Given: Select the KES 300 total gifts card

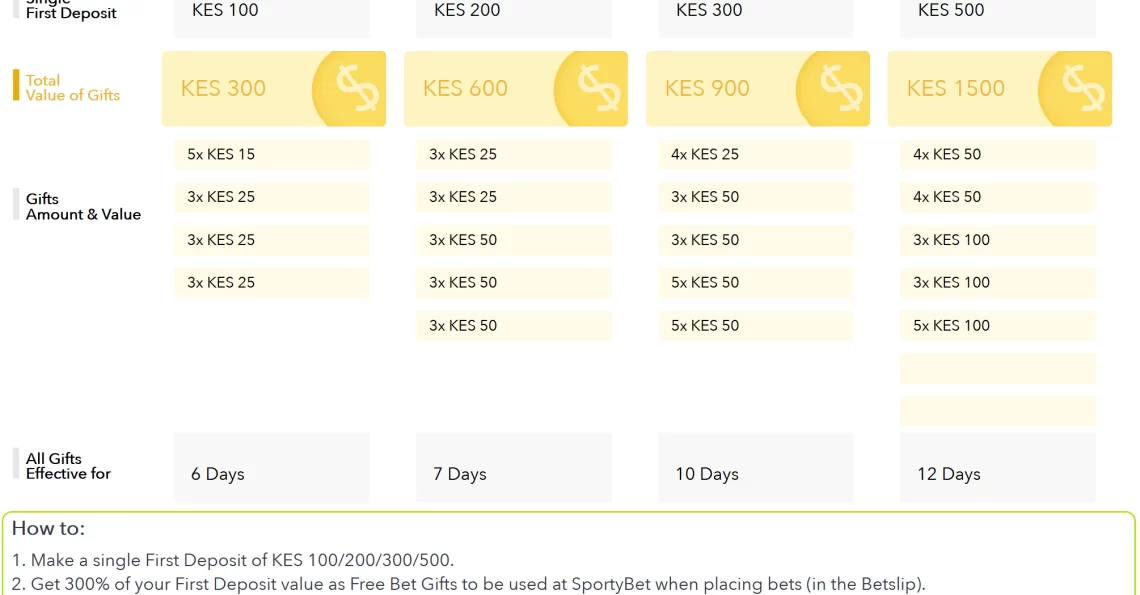Looking at the screenshot, I should (274, 89).
